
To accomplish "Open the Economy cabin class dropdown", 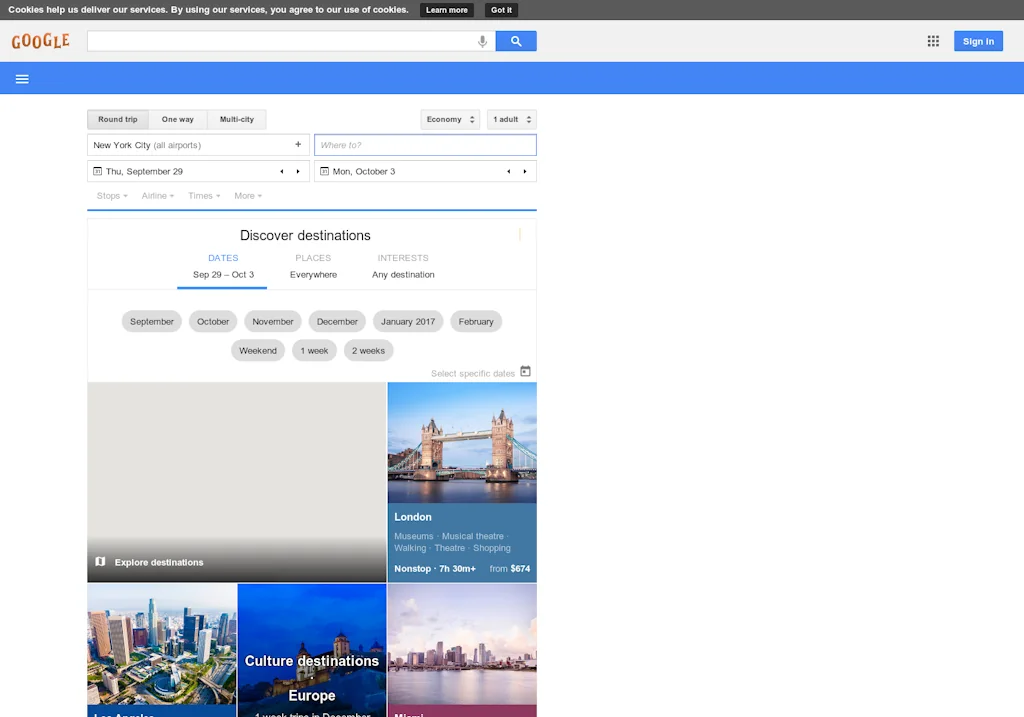I will [x=450, y=118].
